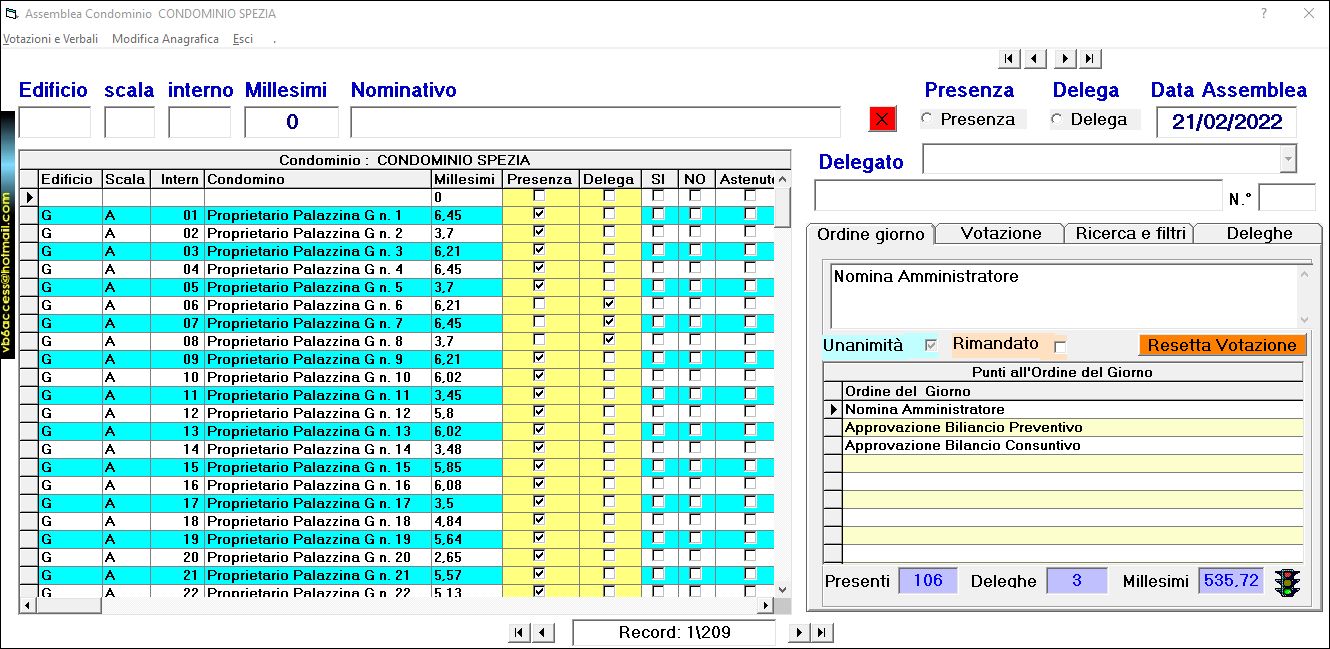Step to next record in bottom navigator
The width and height of the screenshot is (1330, 649).
799,632
